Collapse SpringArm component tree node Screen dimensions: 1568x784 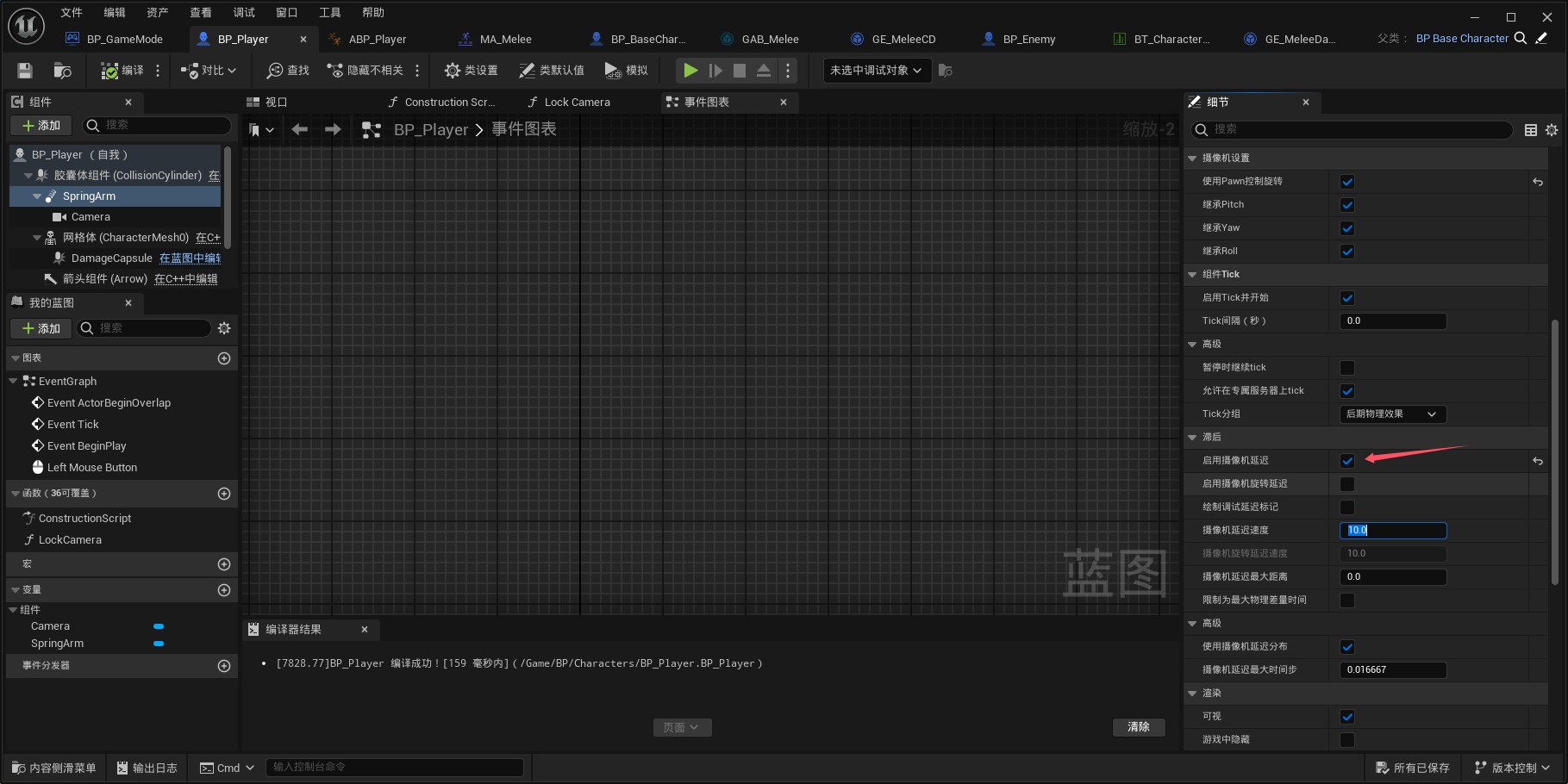(x=37, y=196)
